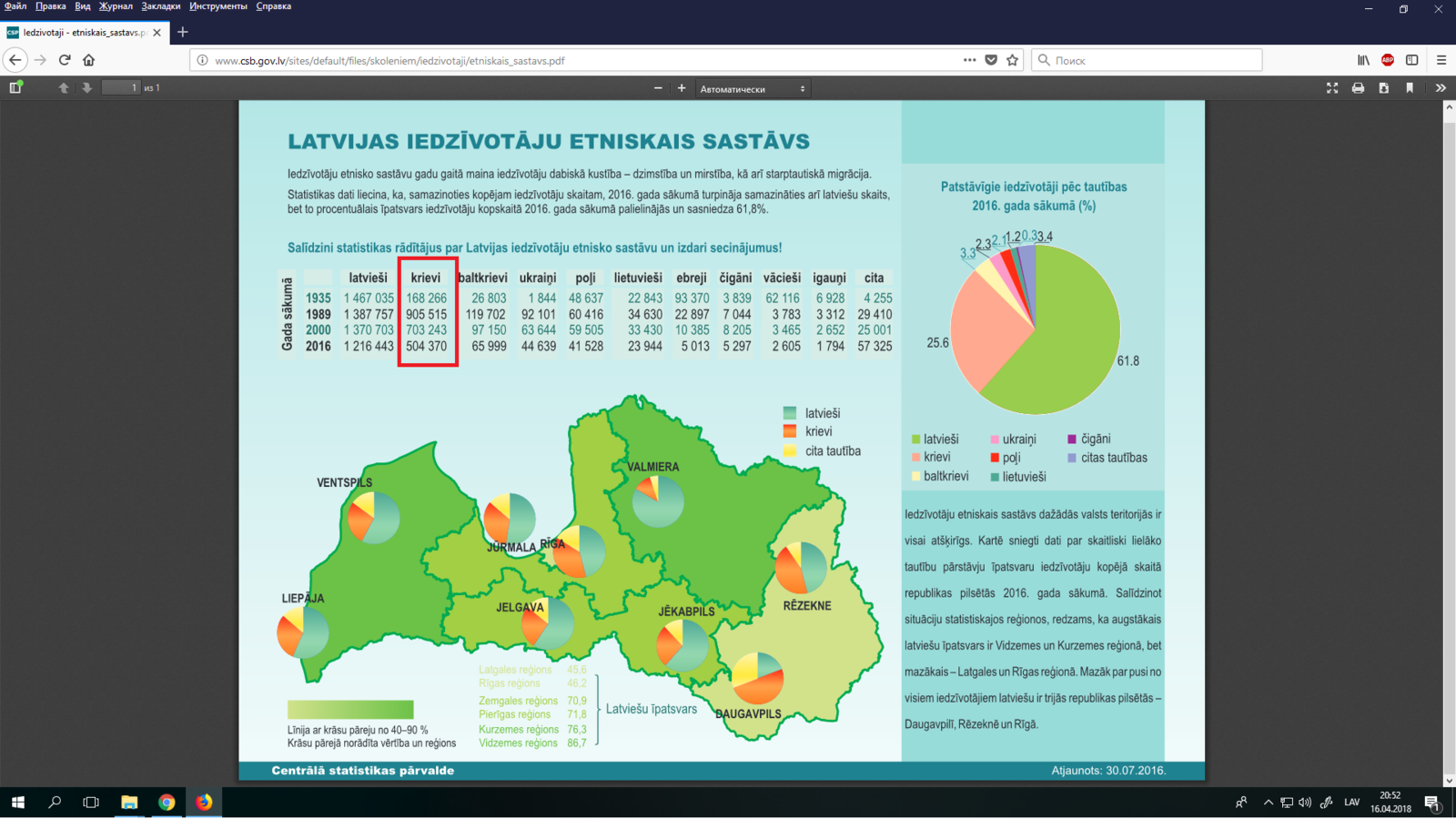Toggle the PDF viewer sidebar panel
Viewport: 1456px width, 819px height.
15,88
